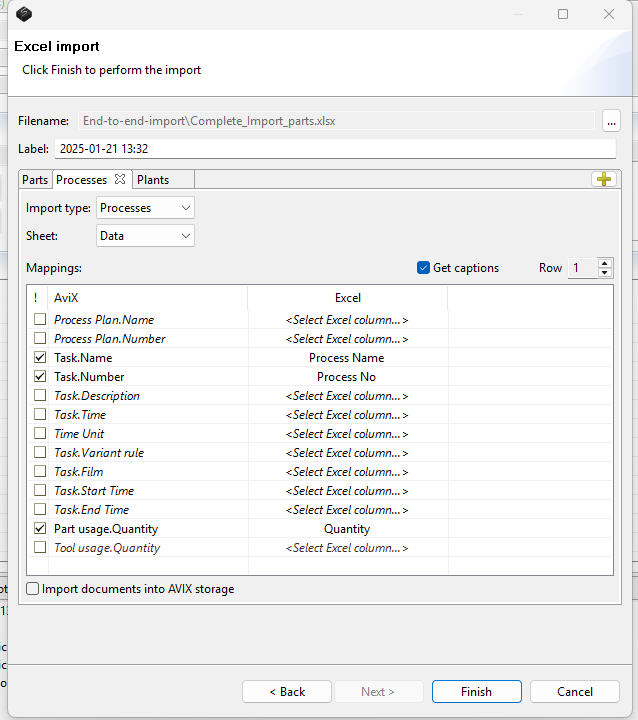Click the application logo icon in title bar
This screenshot has width=638, height=720.
(24, 14)
